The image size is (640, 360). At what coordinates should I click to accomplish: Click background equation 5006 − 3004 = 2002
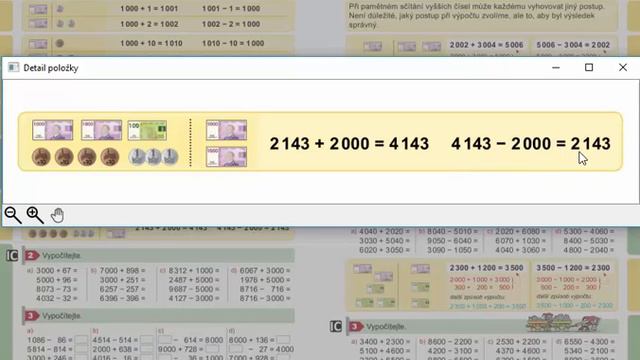(x=573, y=45)
